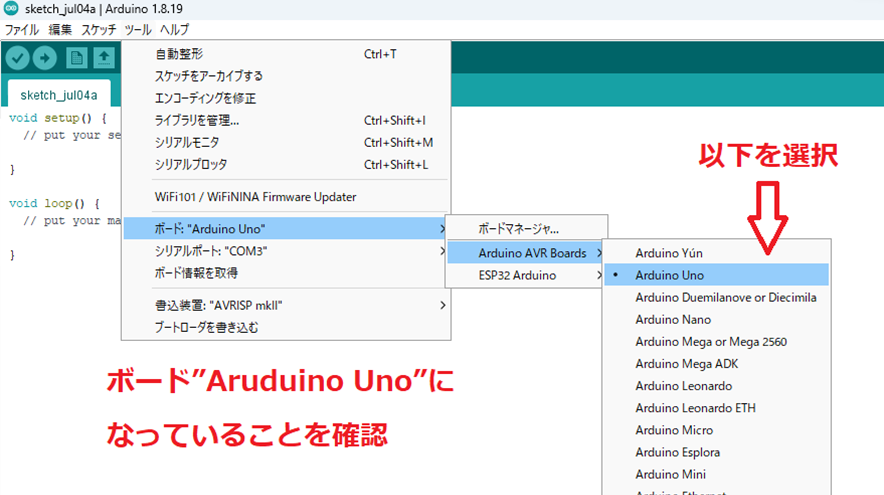Select the sketch_jul04a tab
884x495 pixels.
(59, 95)
